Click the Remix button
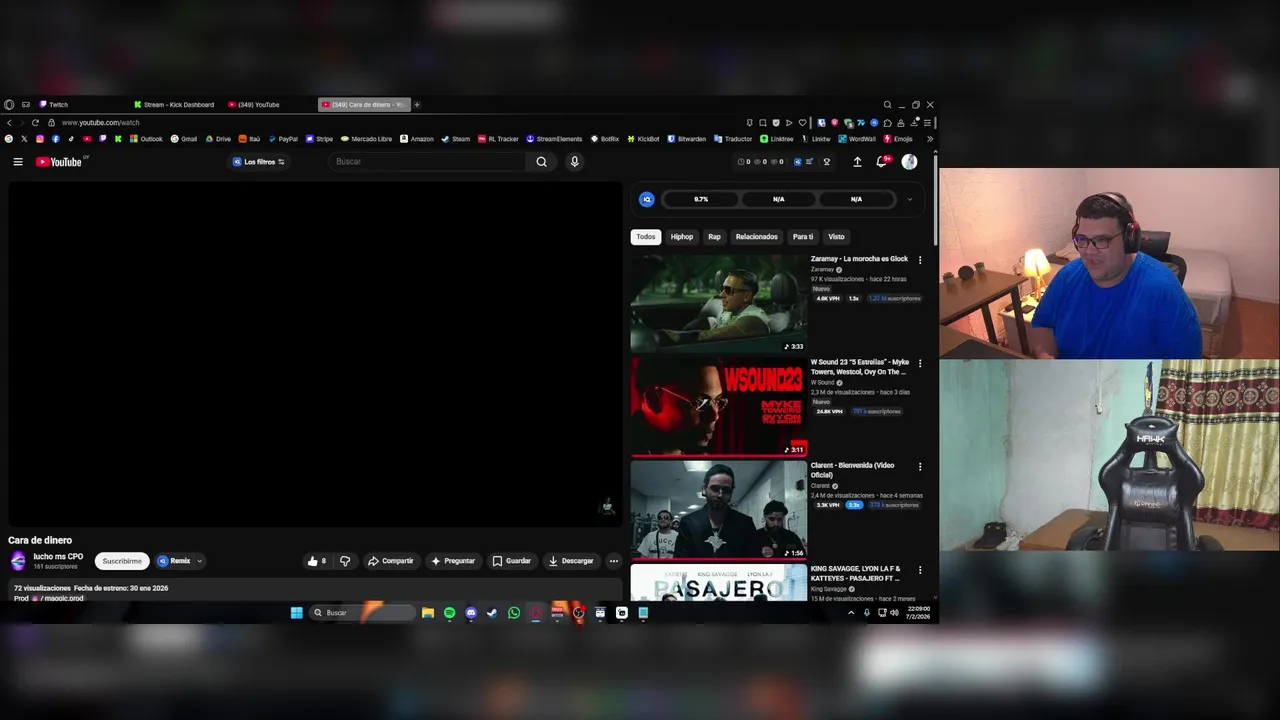Image resolution: width=1280 pixels, height=720 pixels. 174,561
